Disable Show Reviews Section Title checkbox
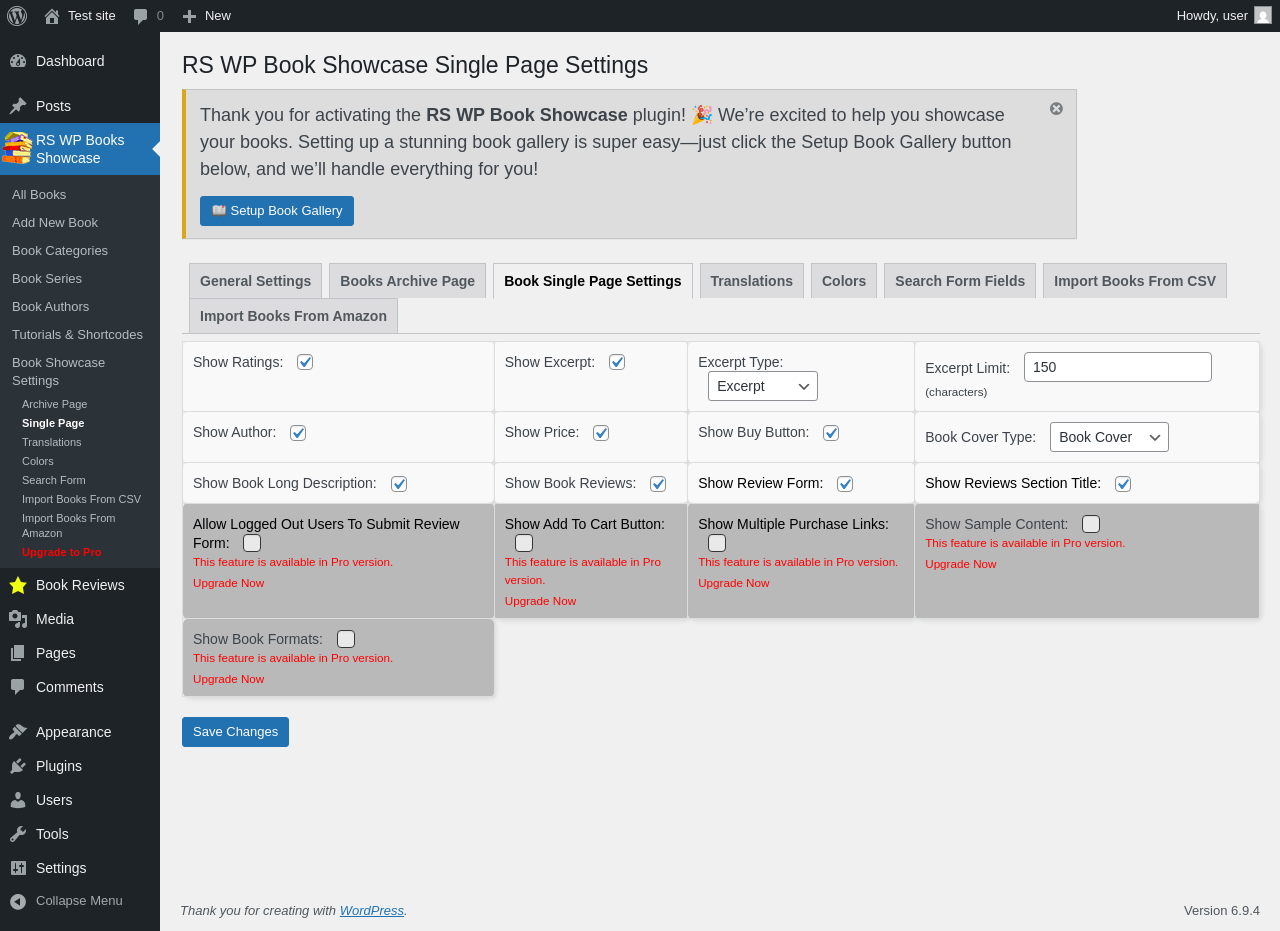1280x931 pixels. pyautogui.click(x=1123, y=484)
